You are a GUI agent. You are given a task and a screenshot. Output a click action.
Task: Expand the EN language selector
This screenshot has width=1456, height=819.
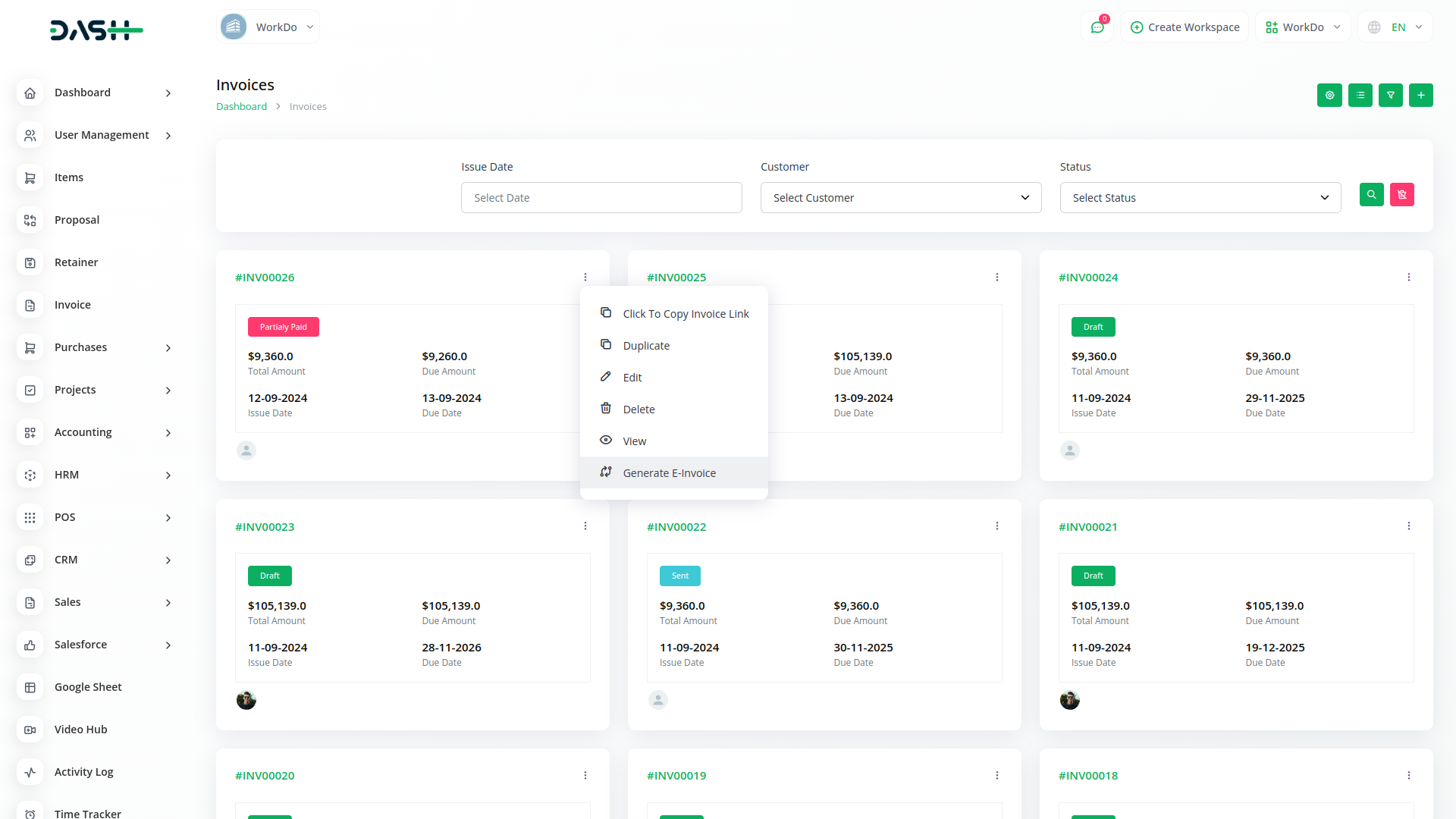click(1395, 27)
